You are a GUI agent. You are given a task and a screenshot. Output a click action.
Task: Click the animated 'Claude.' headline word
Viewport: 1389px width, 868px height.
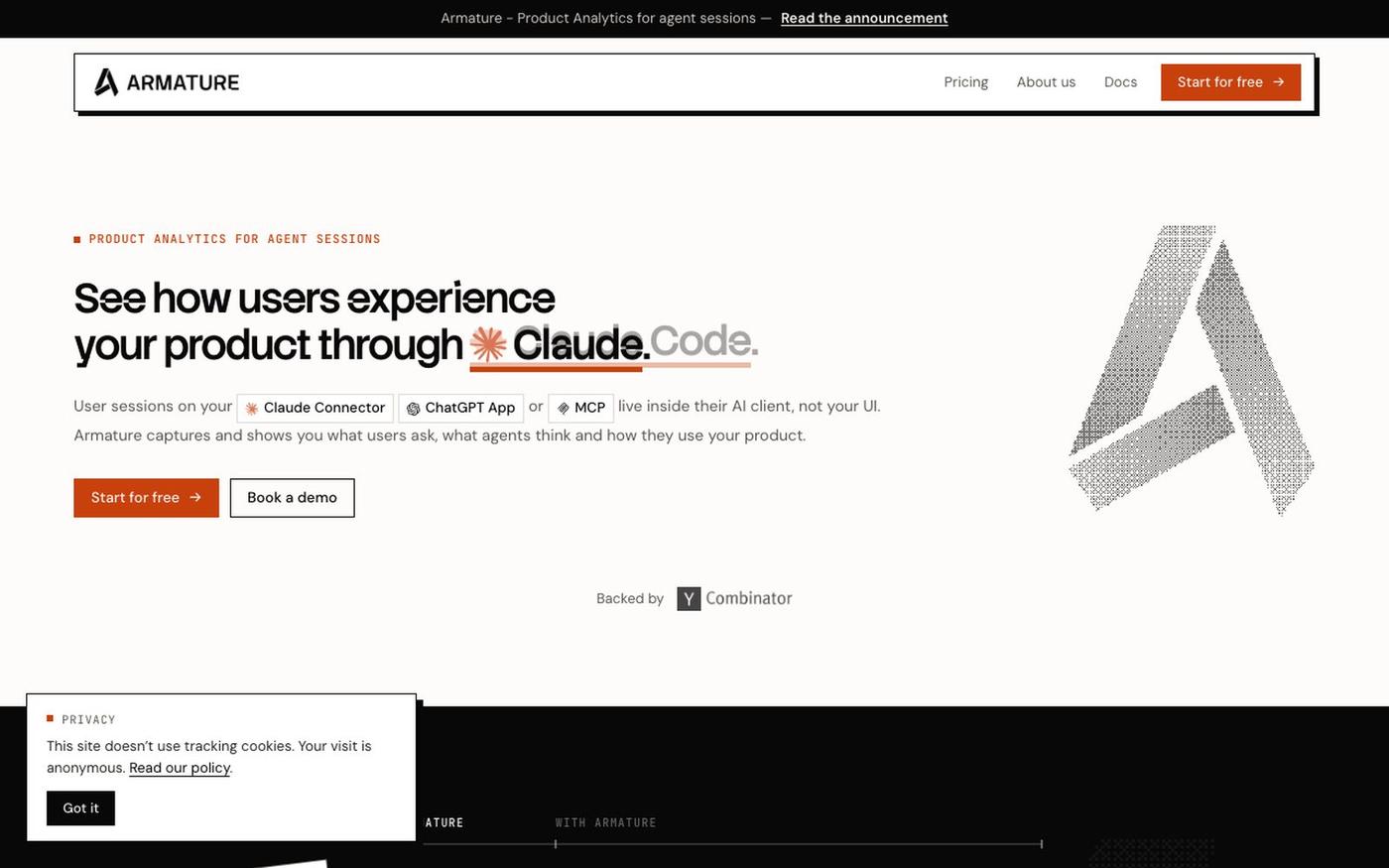pyautogui.click(x=581, y=344)
